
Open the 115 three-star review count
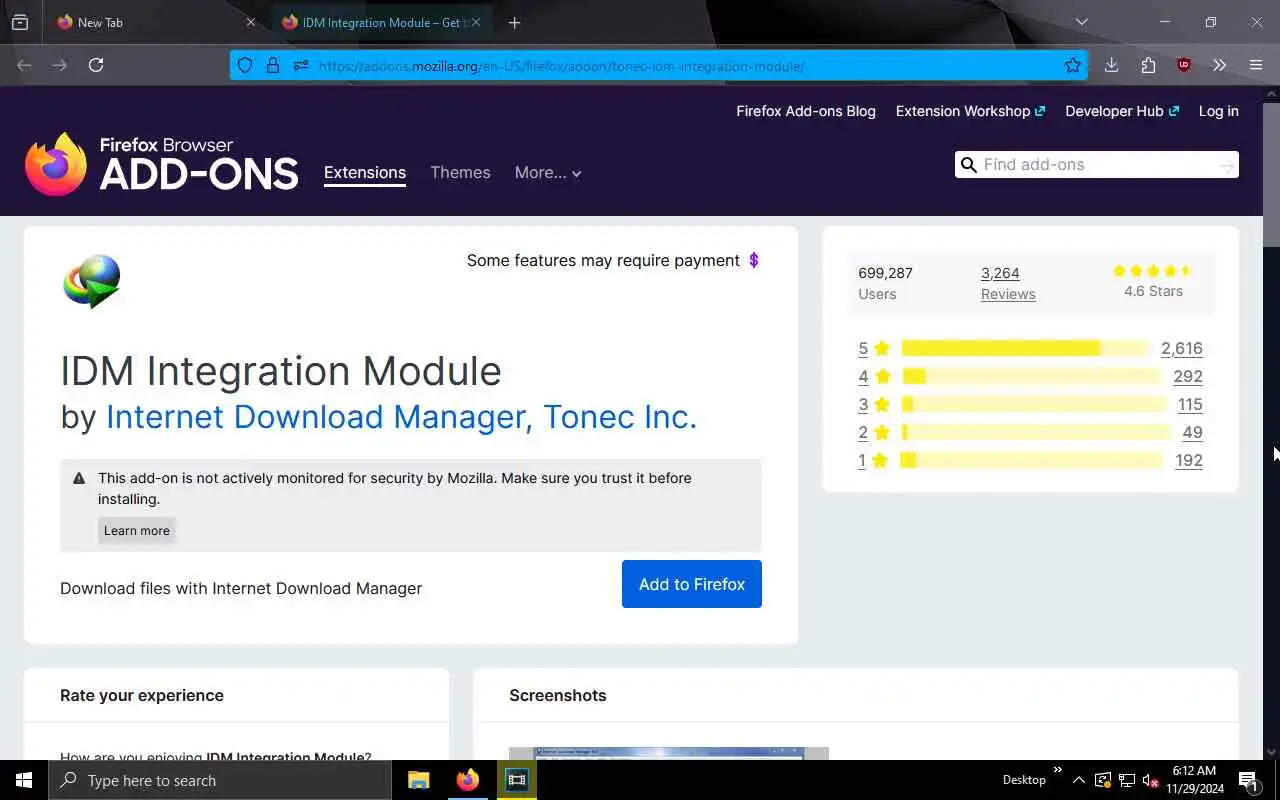(1190, 404)
